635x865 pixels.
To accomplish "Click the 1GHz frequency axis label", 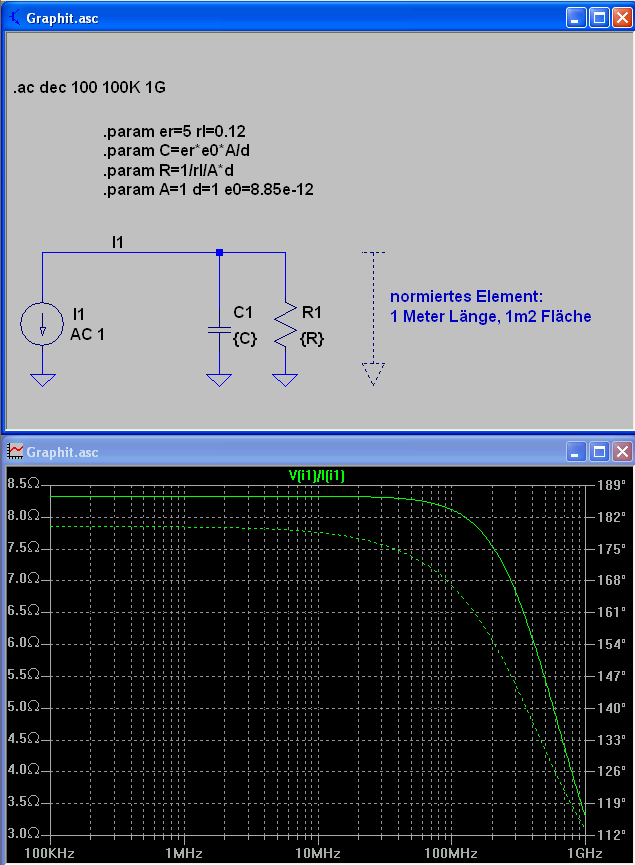I will point(585,853).
